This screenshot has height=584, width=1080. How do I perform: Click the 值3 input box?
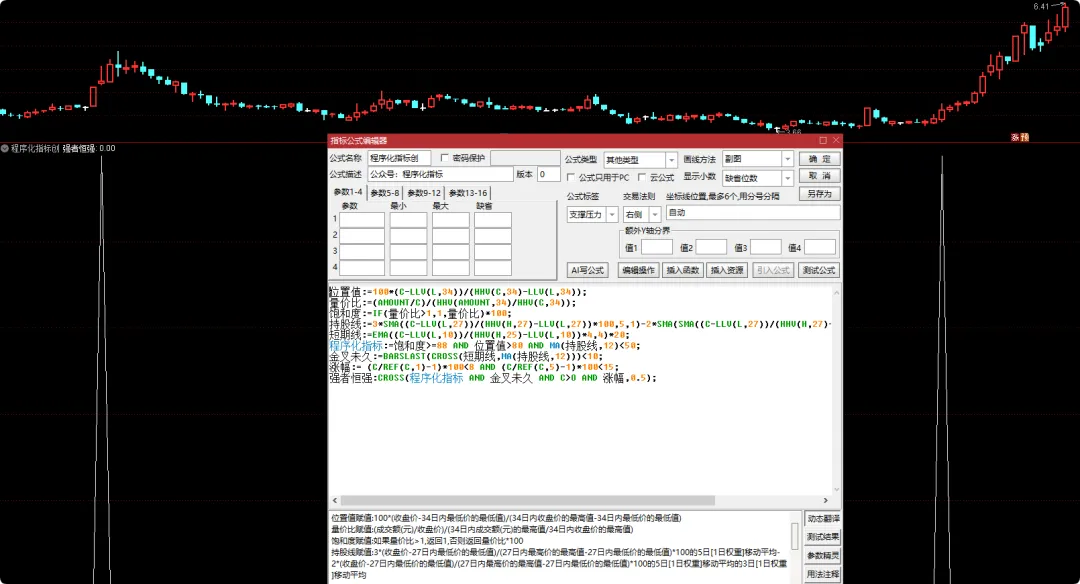click(765, 247)
